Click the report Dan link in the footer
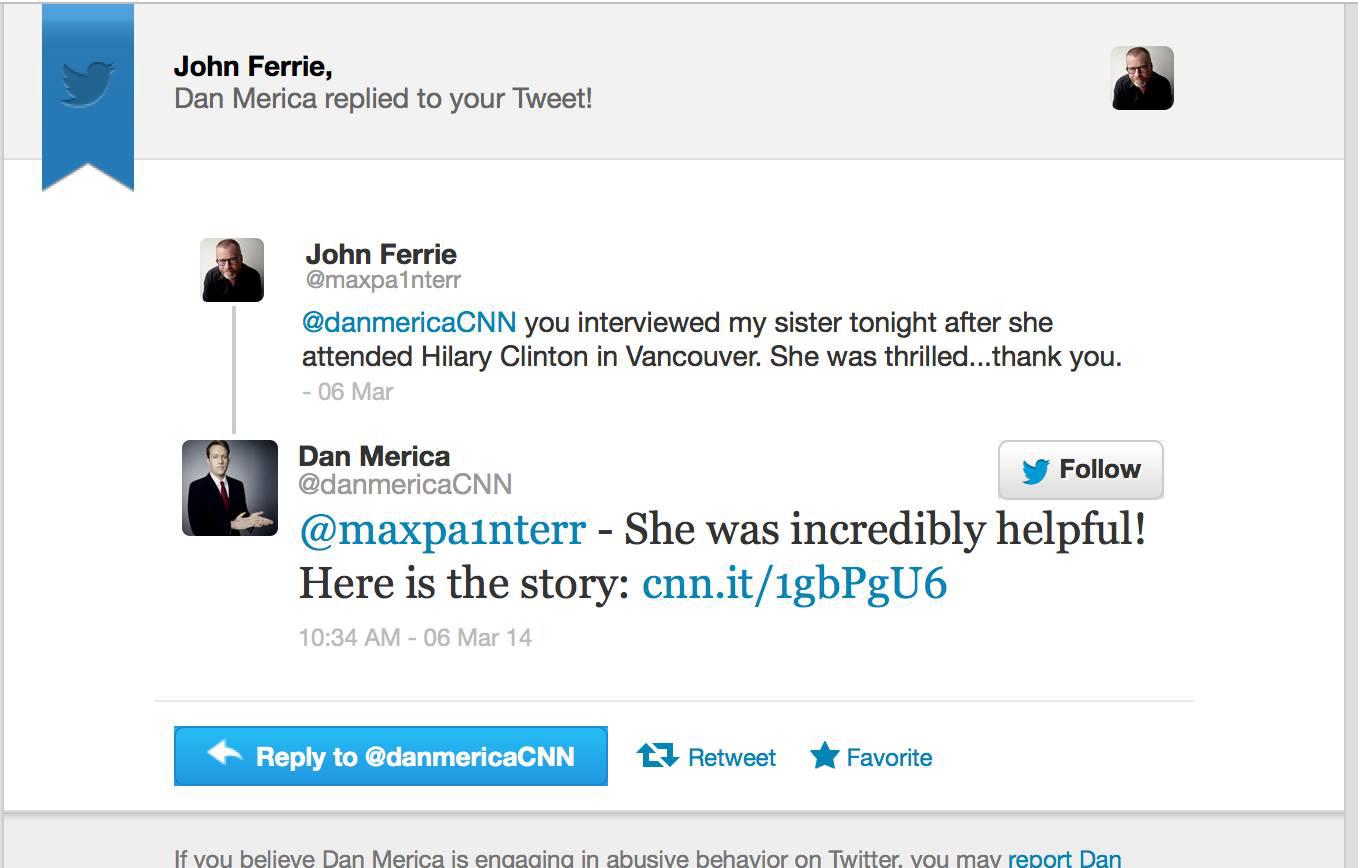The width and height of the screenshot is (1358, 868). point(1064,858)
